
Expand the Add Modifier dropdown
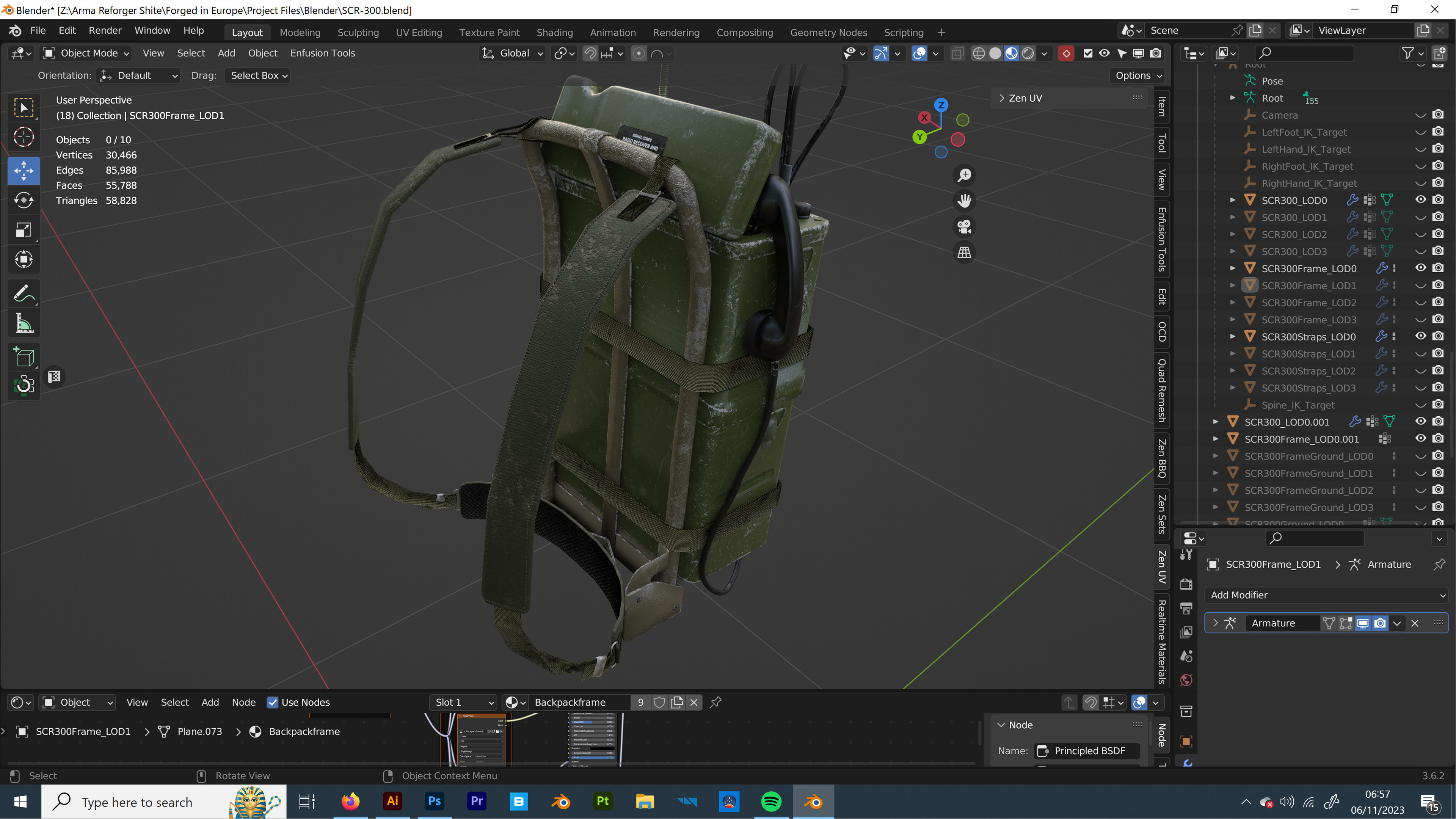[x=1326, y=595]
